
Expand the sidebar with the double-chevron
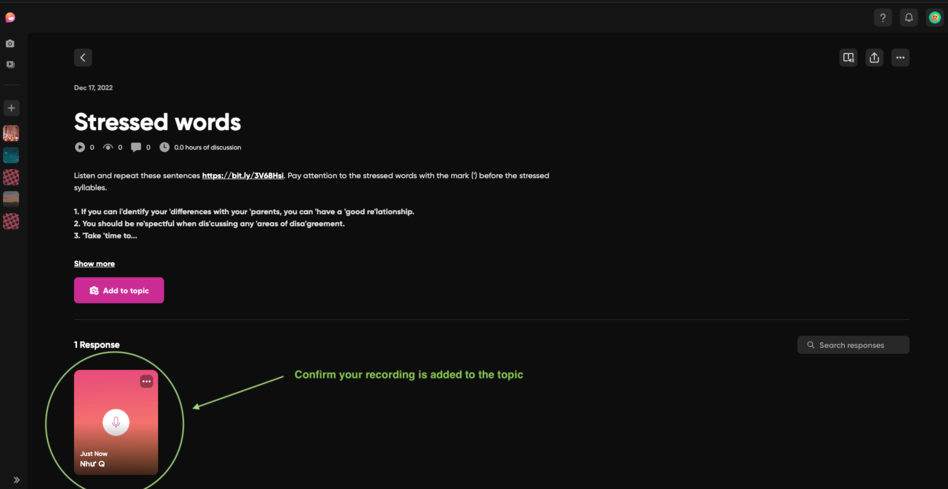(16, 480)
